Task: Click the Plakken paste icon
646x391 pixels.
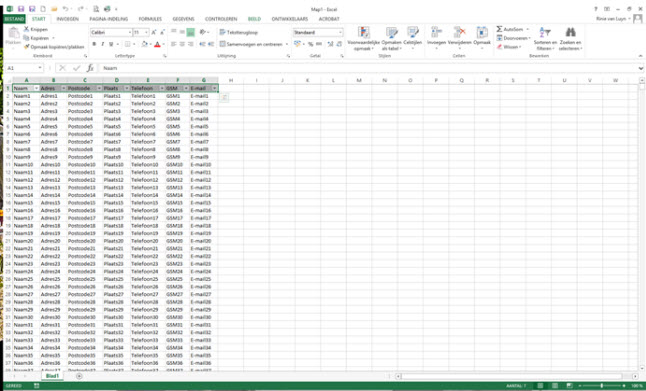Action: coord(14,33)
